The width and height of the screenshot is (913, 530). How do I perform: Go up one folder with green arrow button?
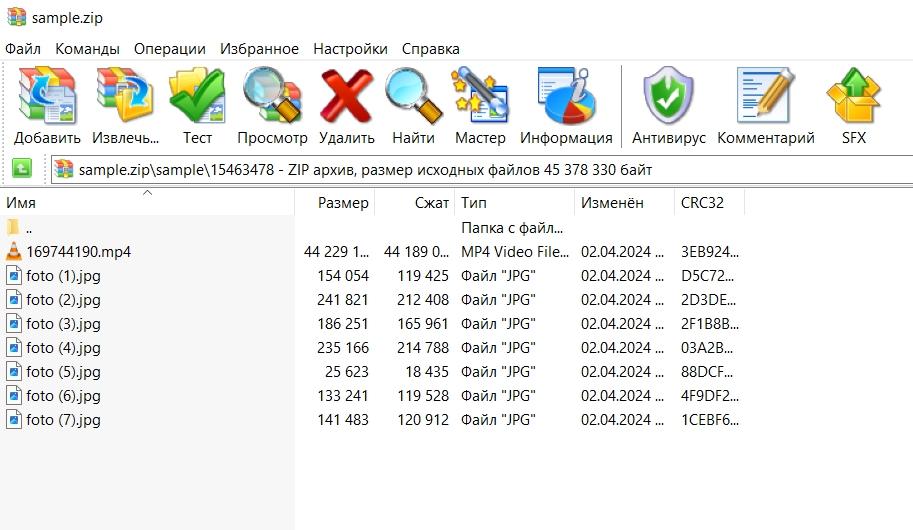coord(21,169)
